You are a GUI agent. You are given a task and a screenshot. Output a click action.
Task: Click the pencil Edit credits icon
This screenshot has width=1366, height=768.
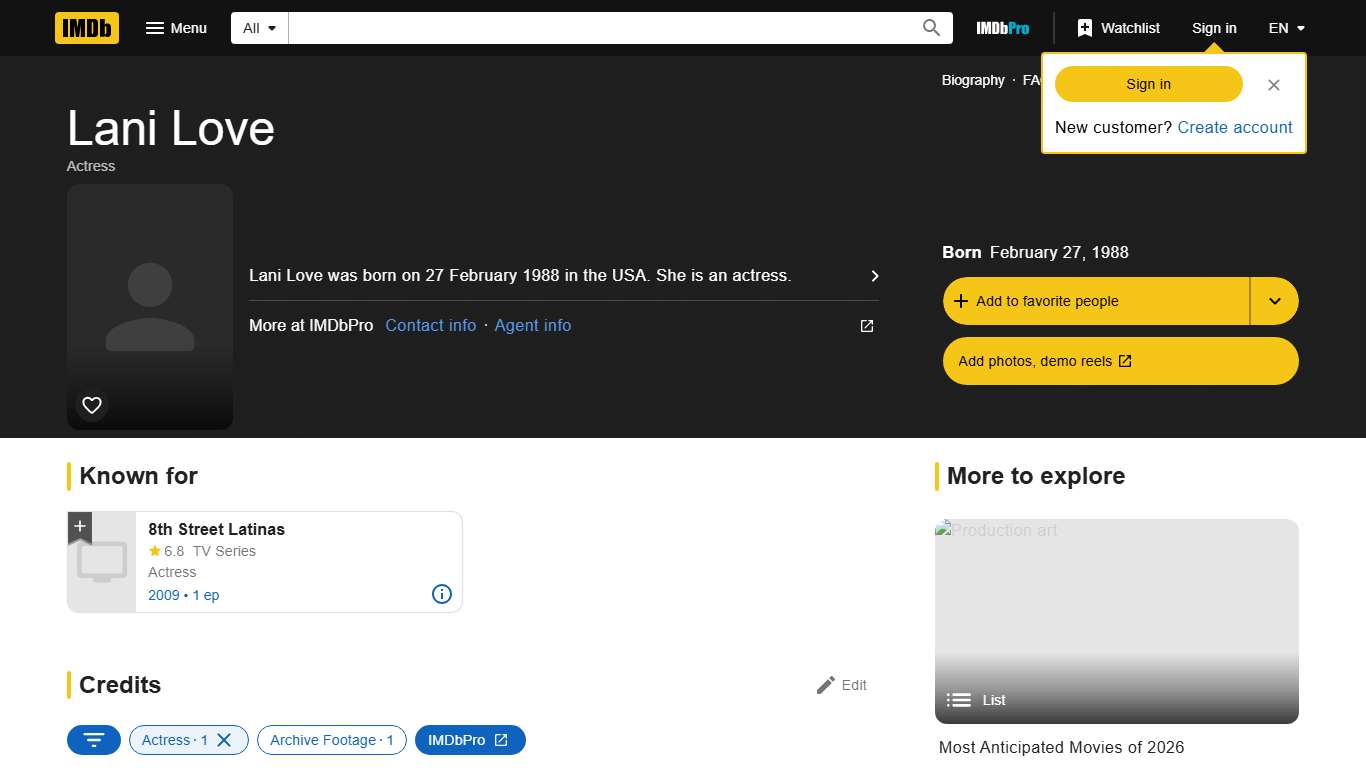(x=826, y=685)
